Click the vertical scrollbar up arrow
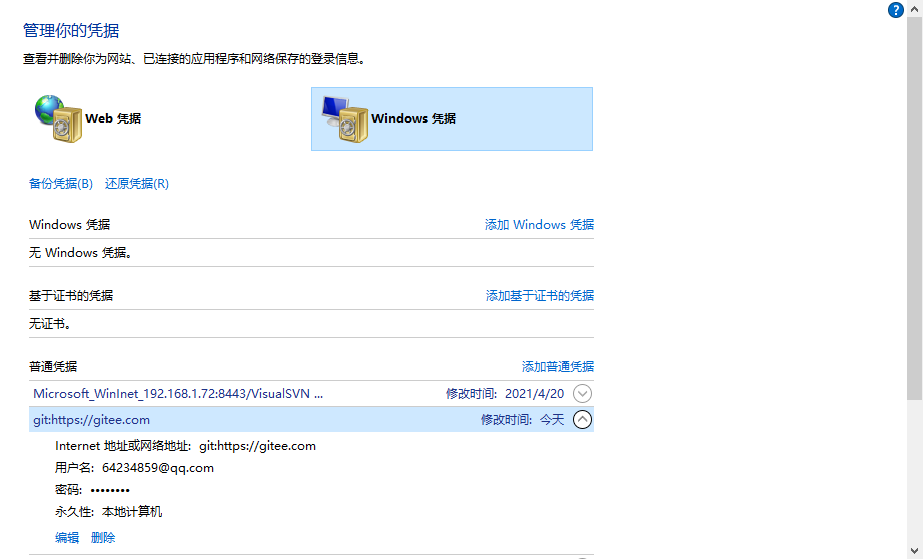The image size is (923, 559). (915, 8)
